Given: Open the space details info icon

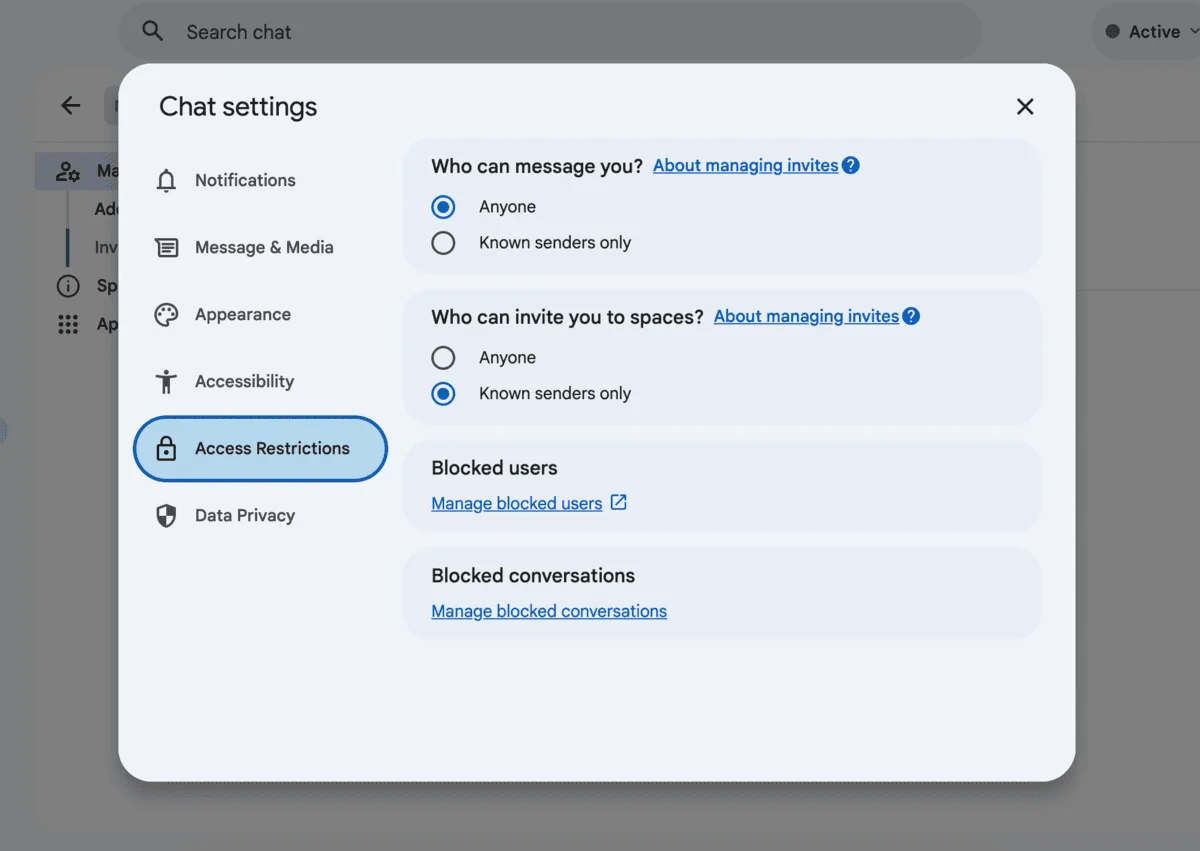Looking at the screenshot, I should tap(68, 285).
